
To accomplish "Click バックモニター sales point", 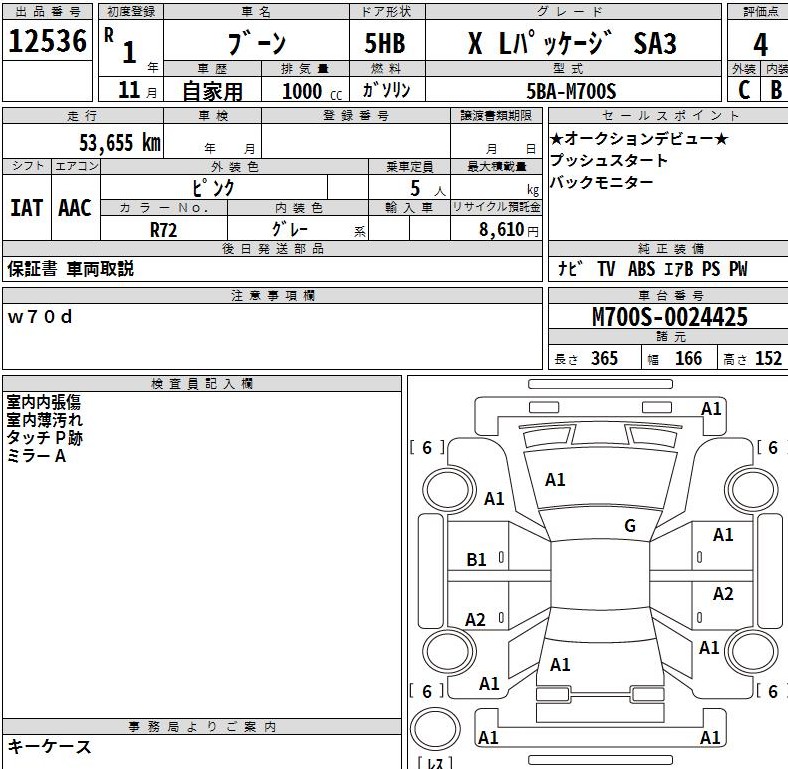I will 602,182.
